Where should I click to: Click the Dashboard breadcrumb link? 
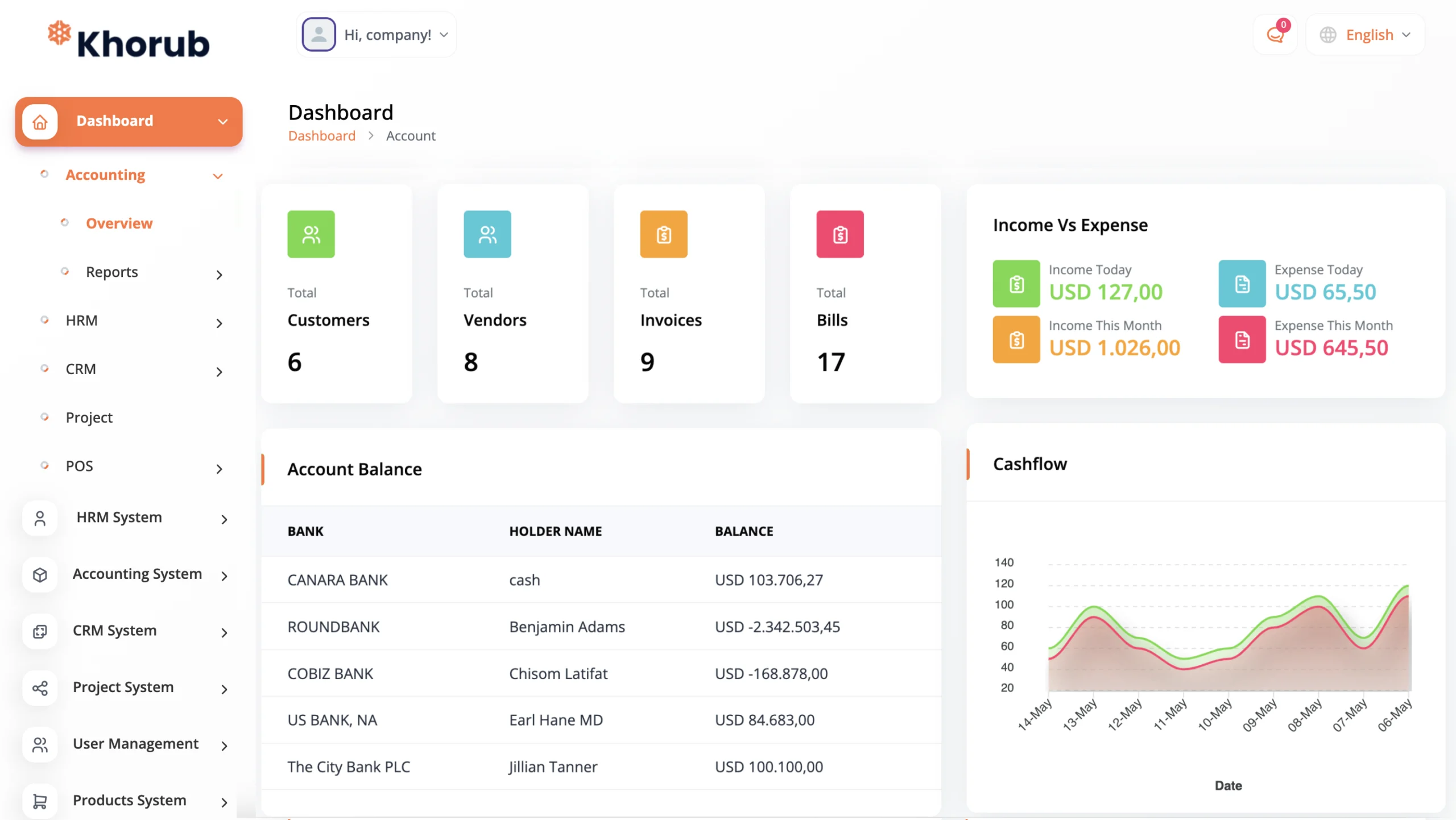321,136
